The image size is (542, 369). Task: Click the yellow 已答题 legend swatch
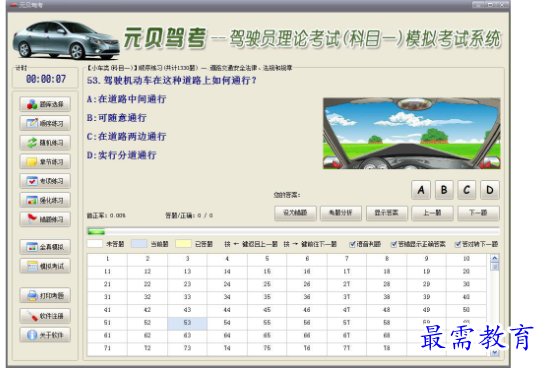pyautogui.click(x=183, y=244)
